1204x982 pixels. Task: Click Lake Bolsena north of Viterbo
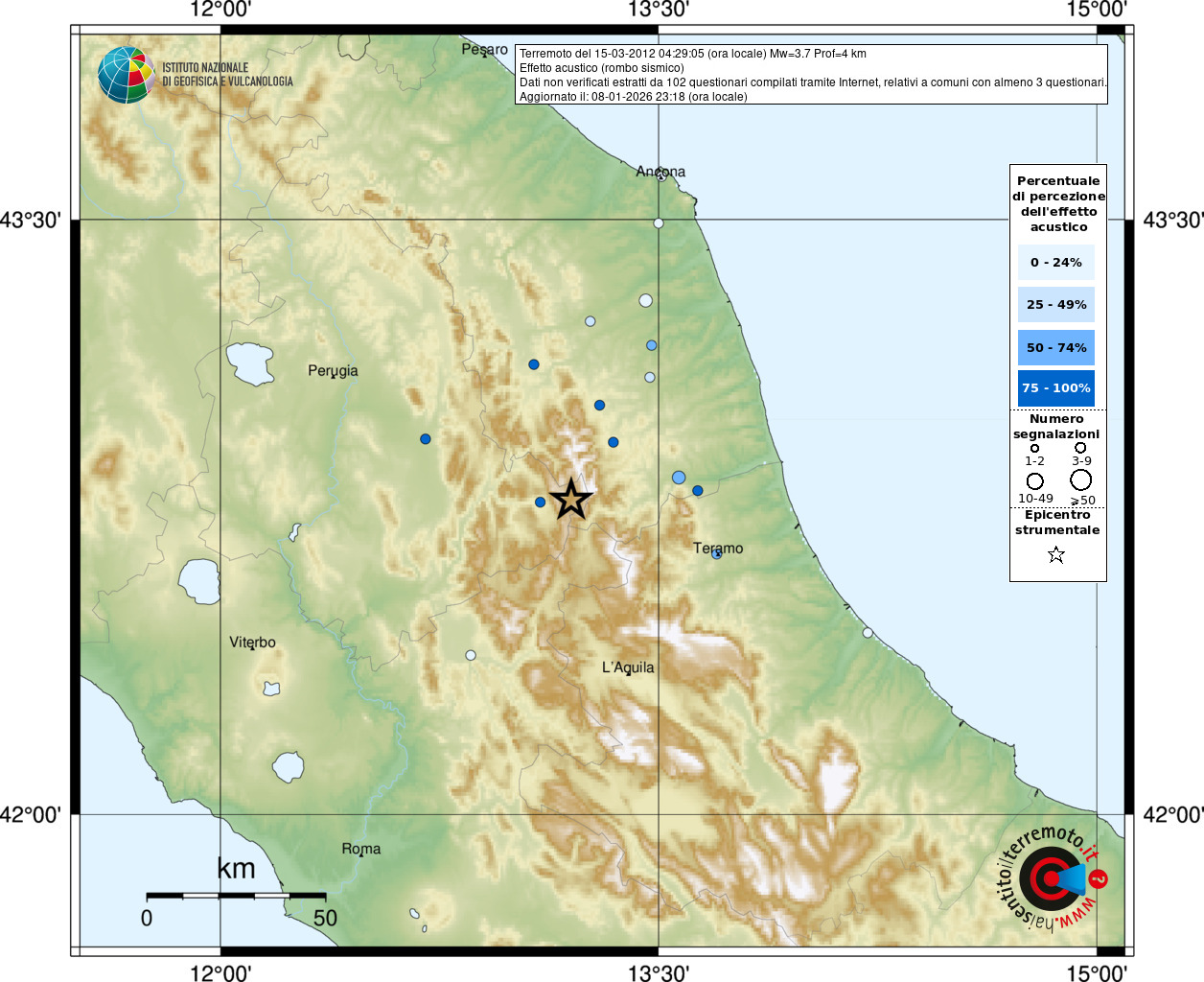pos(199,582)
